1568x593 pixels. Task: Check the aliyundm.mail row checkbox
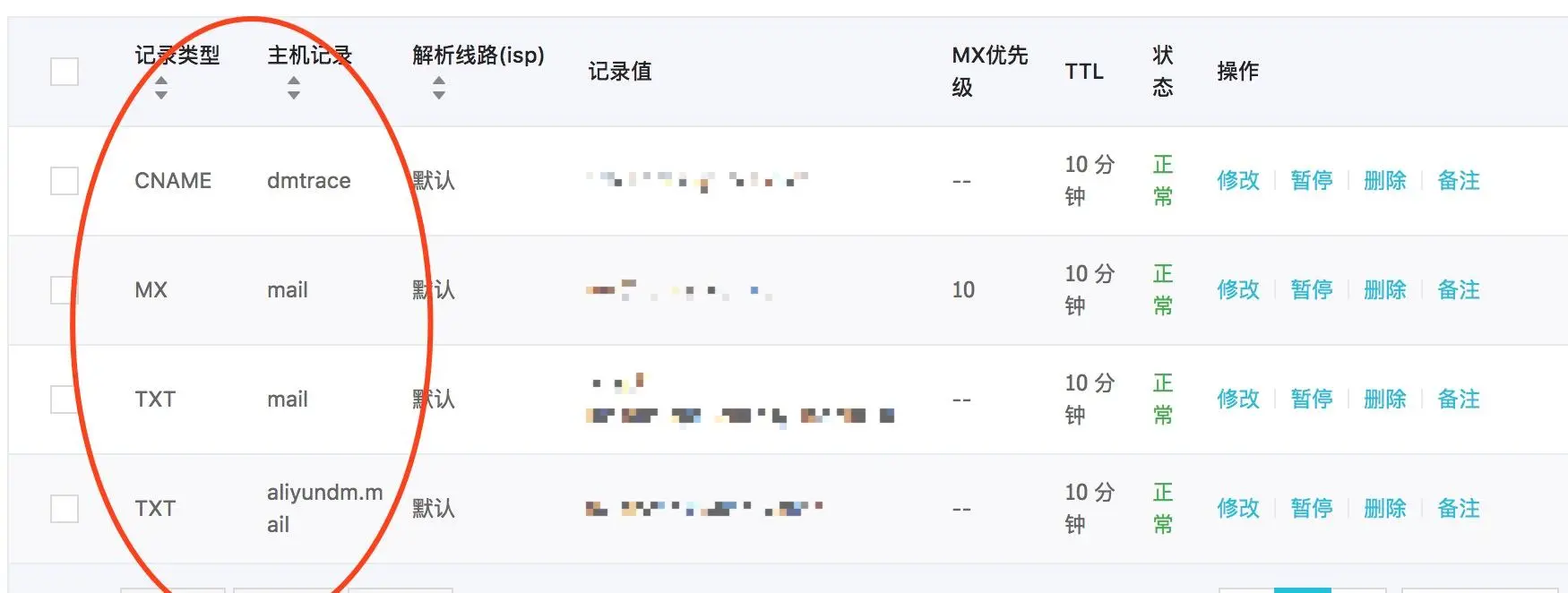click(65, 509)
